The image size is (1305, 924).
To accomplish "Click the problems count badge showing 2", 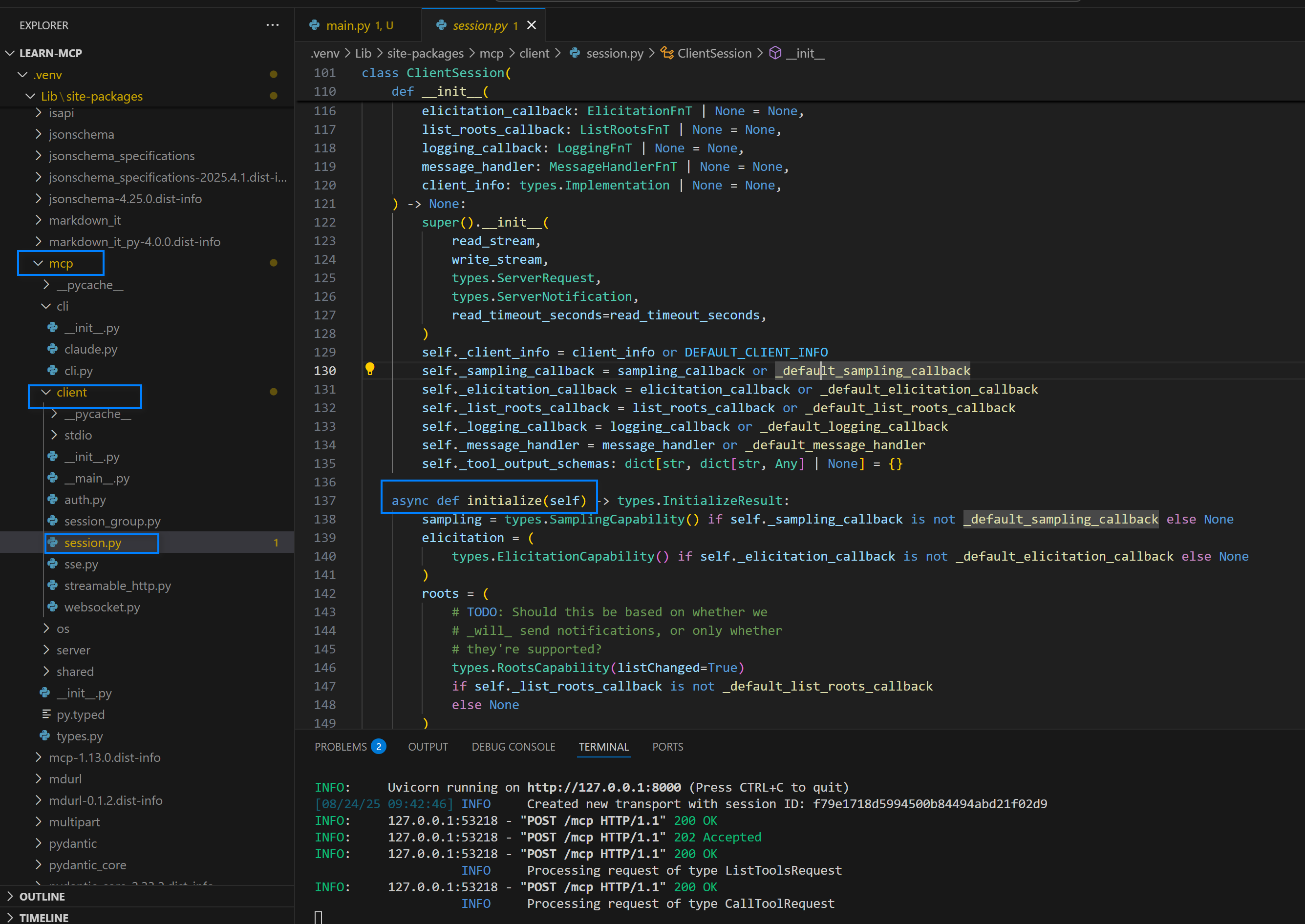I will pyautogui.click(x=379, y=747).
